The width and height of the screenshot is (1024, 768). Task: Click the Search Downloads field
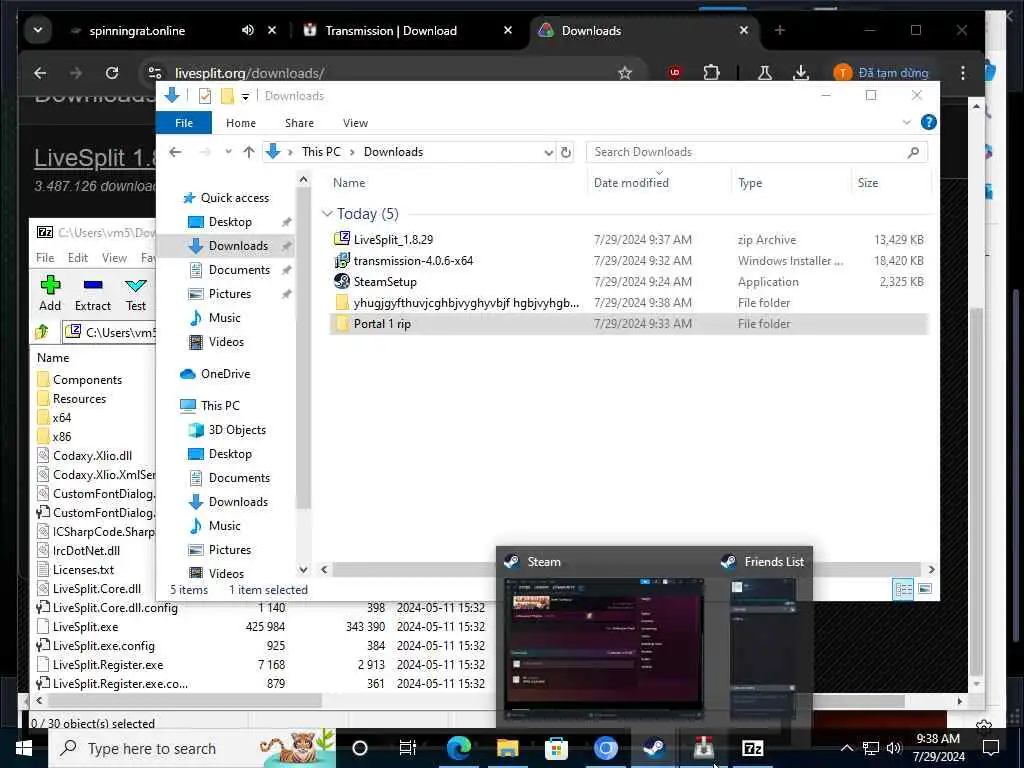[x=756, y=152]
